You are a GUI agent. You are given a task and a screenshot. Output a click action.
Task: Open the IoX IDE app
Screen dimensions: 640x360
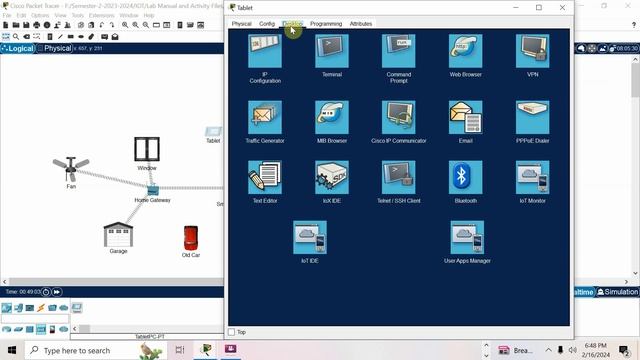[x=332, y=177]
